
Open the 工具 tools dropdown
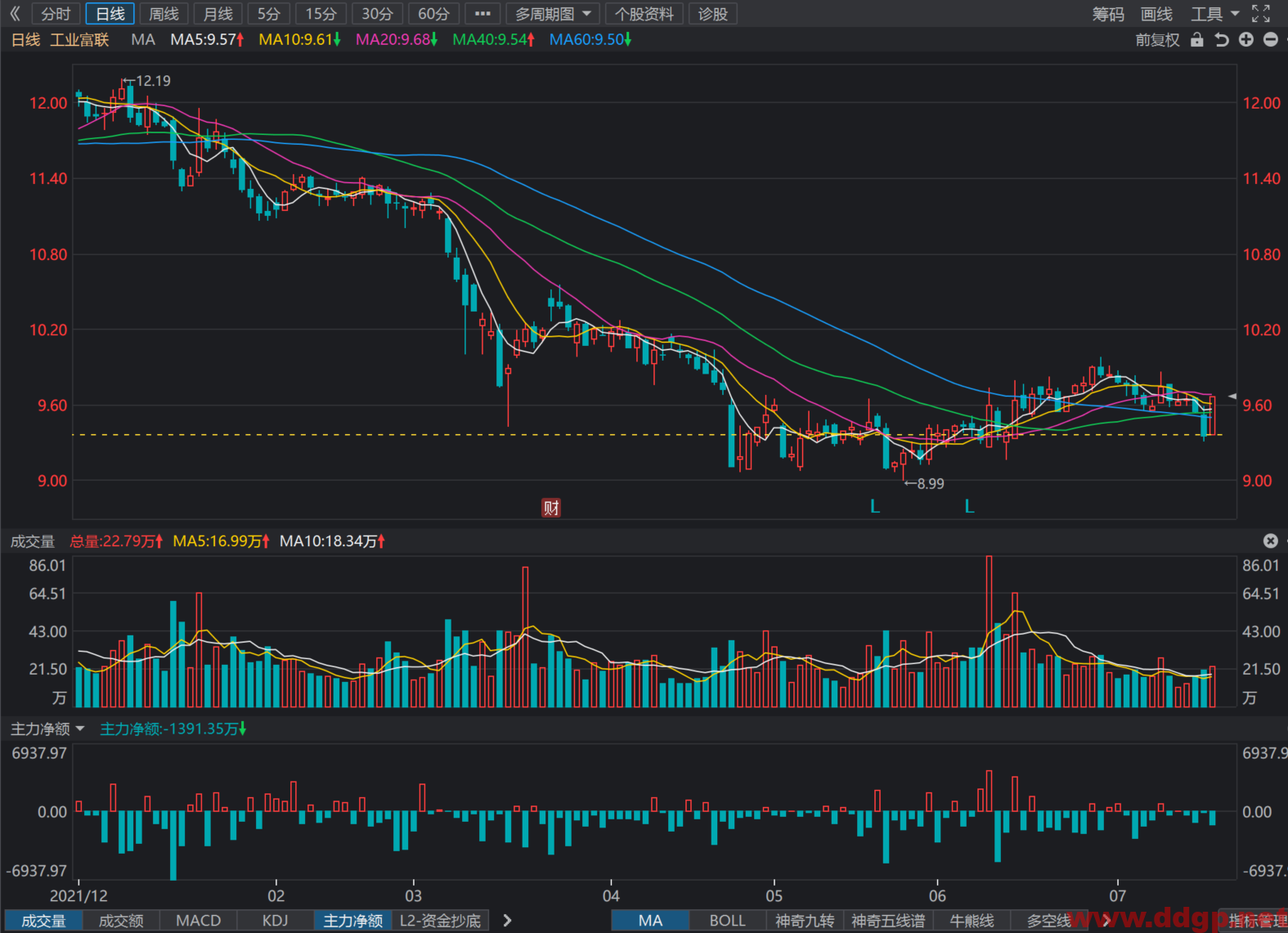click(1215, 14)
